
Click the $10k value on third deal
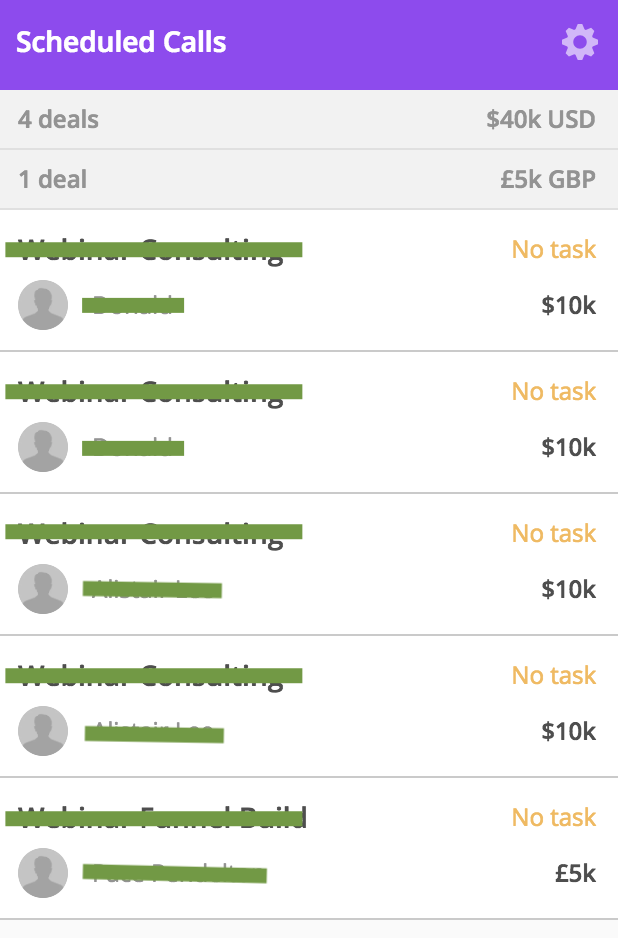(x=569, y=589)
